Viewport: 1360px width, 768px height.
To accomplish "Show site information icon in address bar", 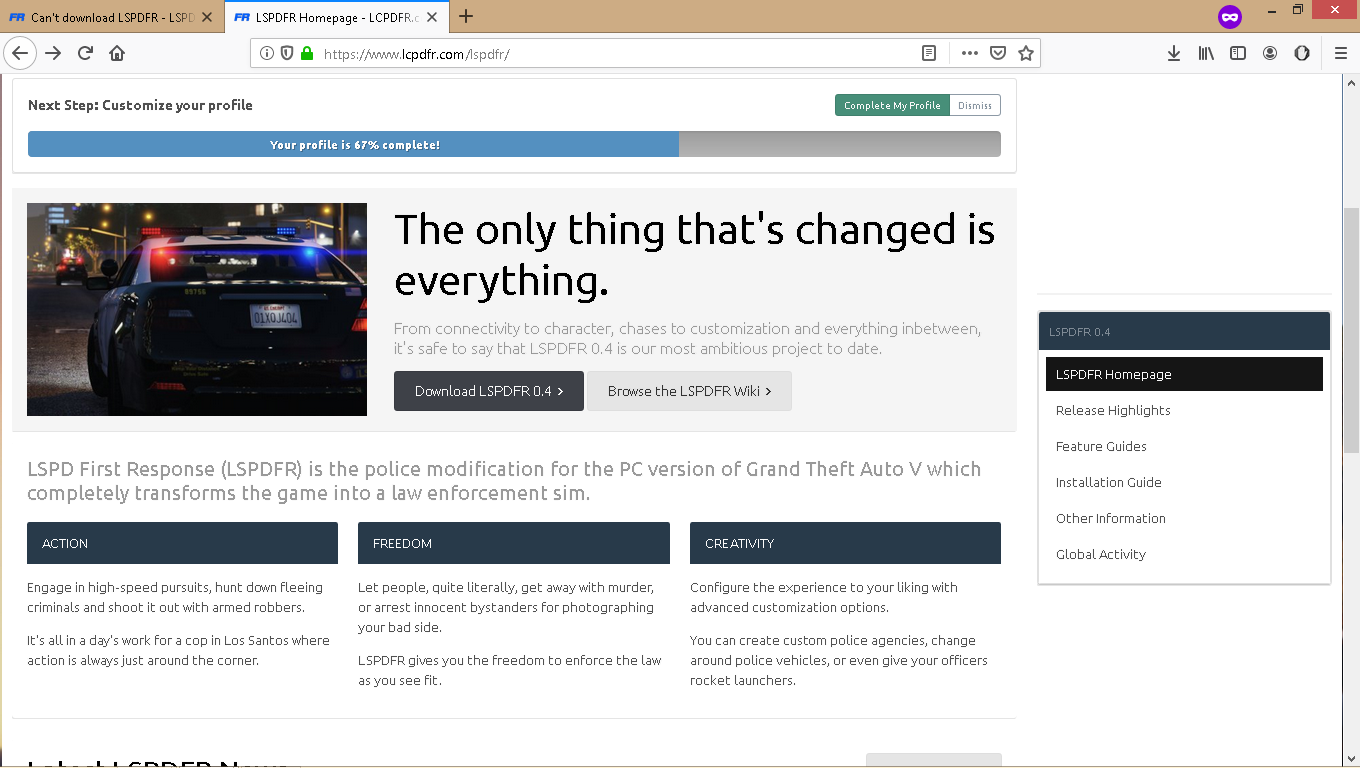I will pos(267,54).
